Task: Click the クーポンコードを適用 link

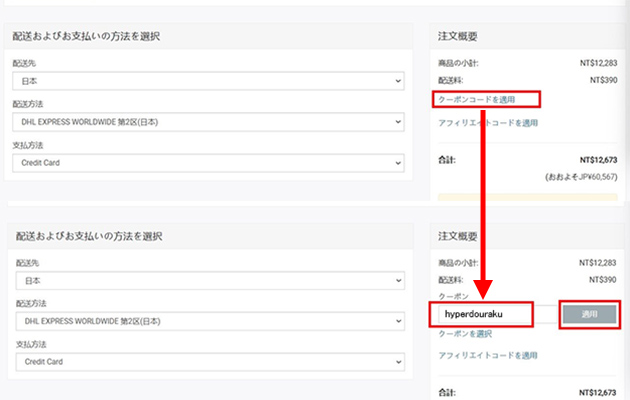Action: tap(486, 99)
